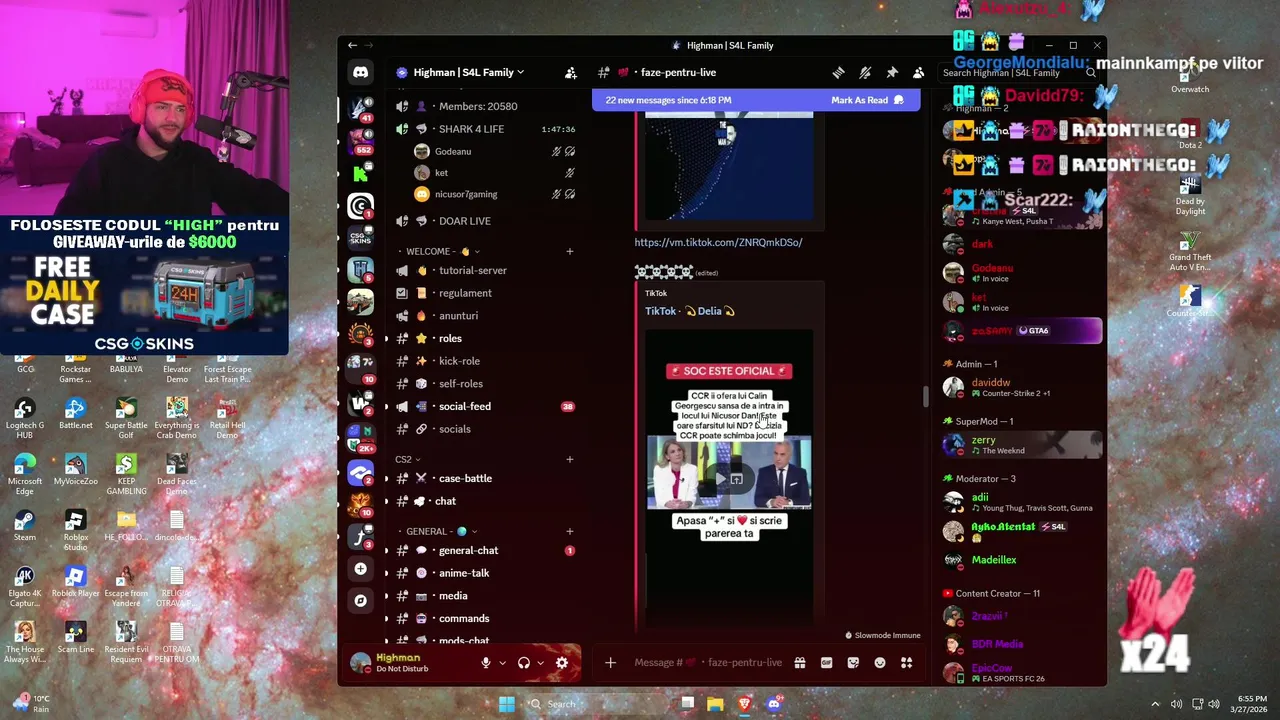Open Discover servers compass icon
Screen dimensions: 1280x720
pos(360,600)
